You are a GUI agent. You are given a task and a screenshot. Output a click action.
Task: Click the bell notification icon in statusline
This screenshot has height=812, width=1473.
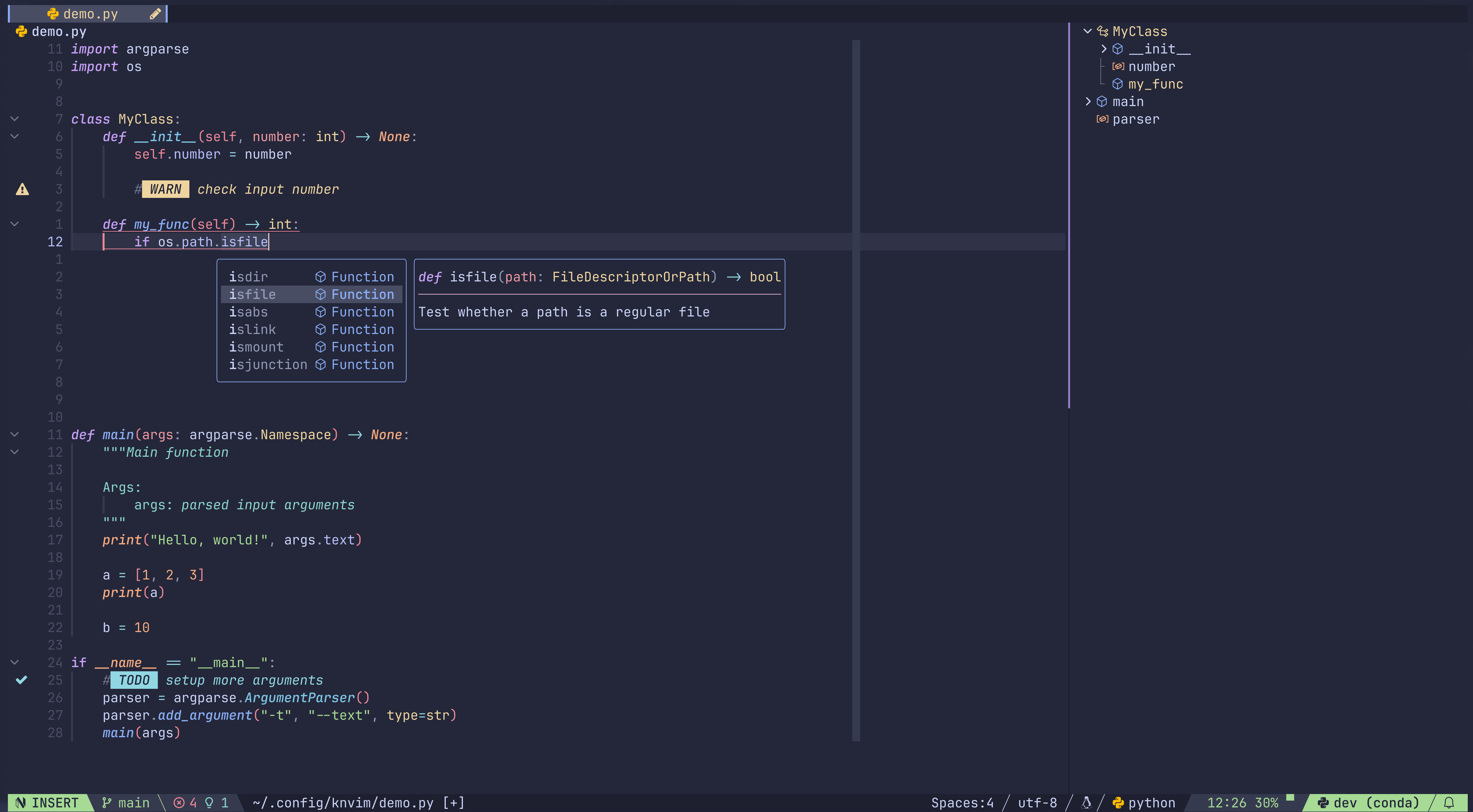(1449, 803)
